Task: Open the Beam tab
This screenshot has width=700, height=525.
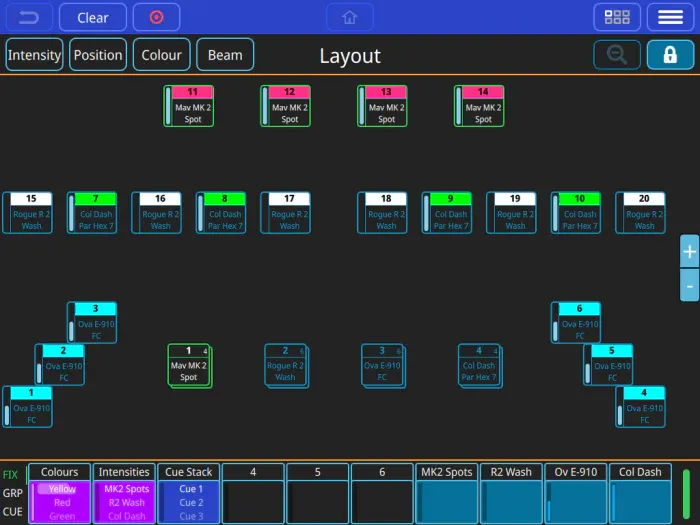Action: 225,55
